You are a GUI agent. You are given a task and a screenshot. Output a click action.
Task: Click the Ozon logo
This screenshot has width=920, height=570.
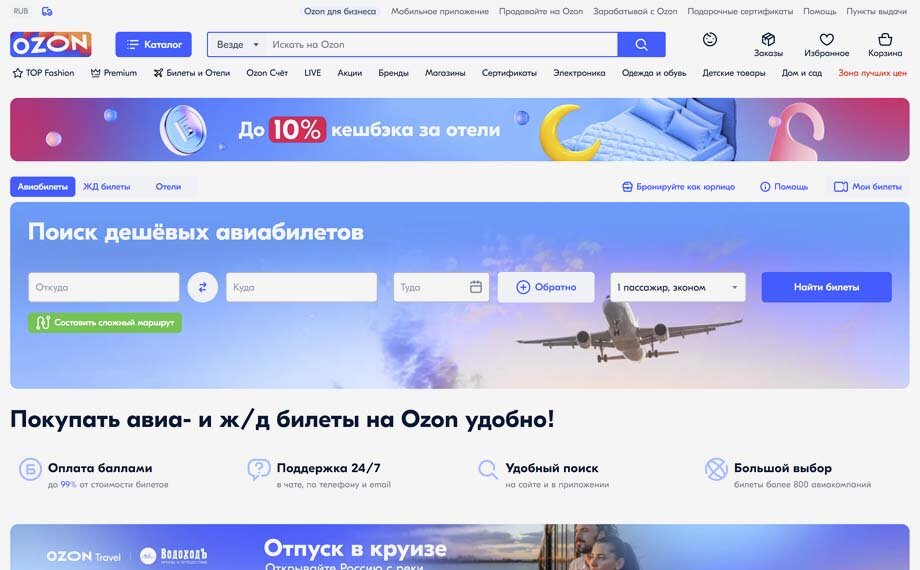[50, 44]
